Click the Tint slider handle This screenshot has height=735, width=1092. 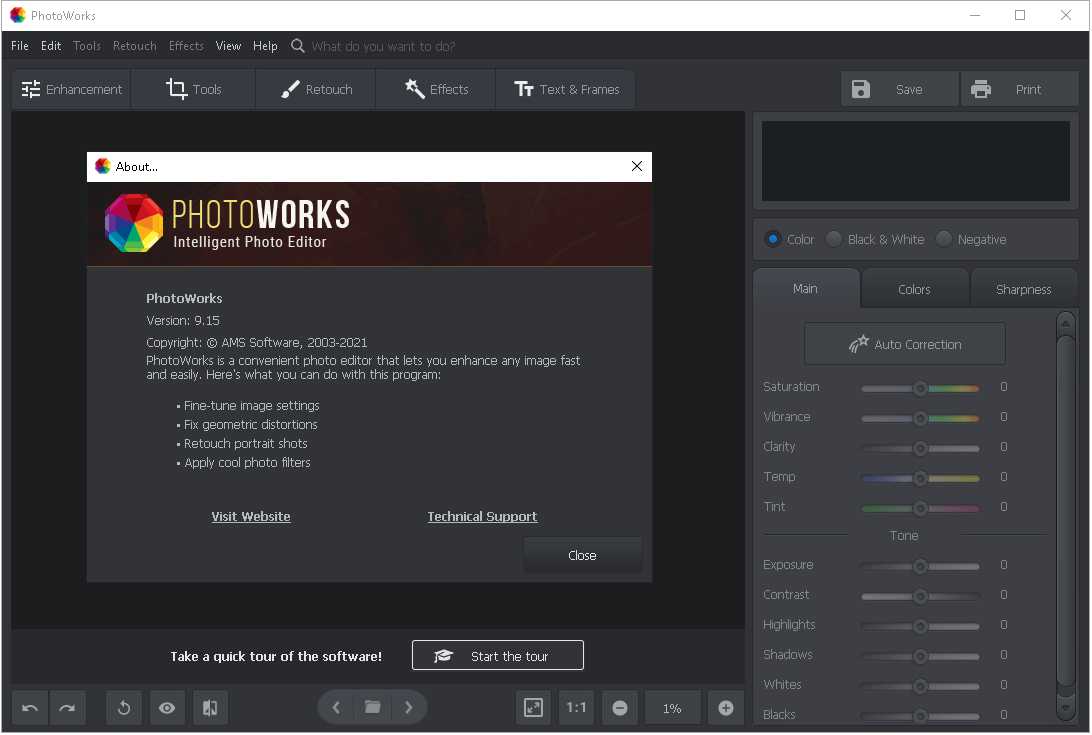[920, 508]
